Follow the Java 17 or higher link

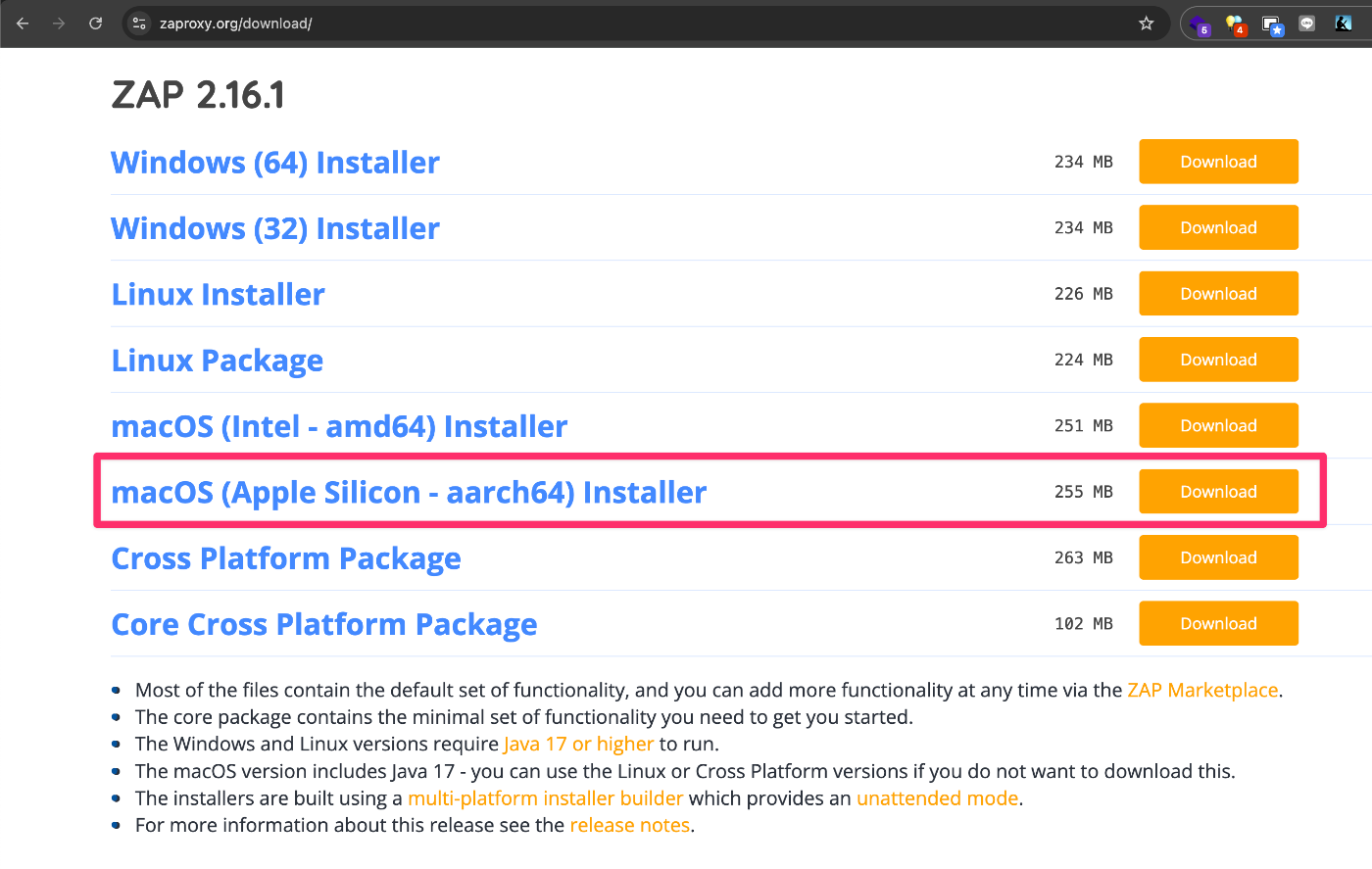coord(578,744)
